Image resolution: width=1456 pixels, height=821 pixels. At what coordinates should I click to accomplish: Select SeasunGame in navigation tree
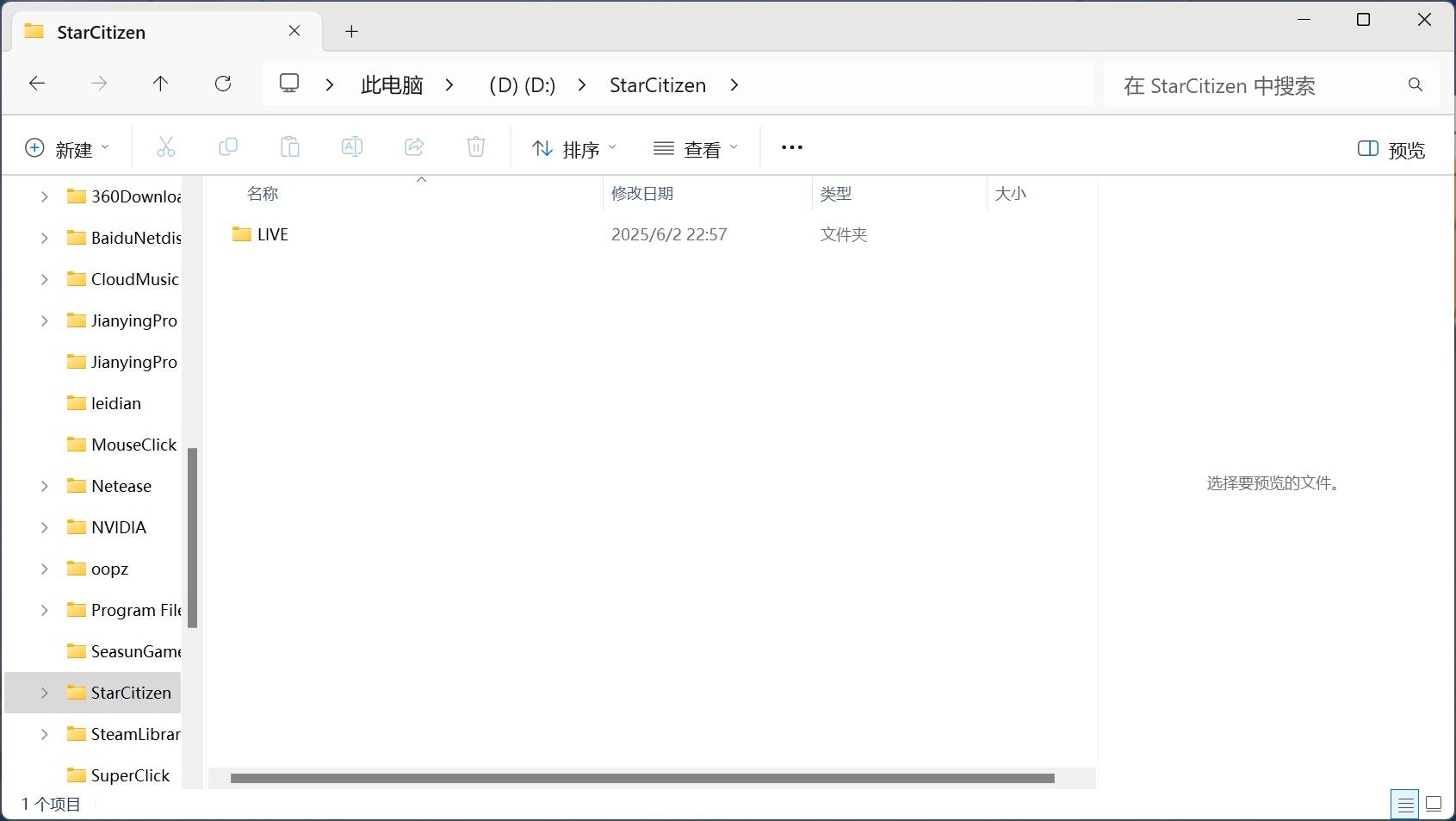125,651
